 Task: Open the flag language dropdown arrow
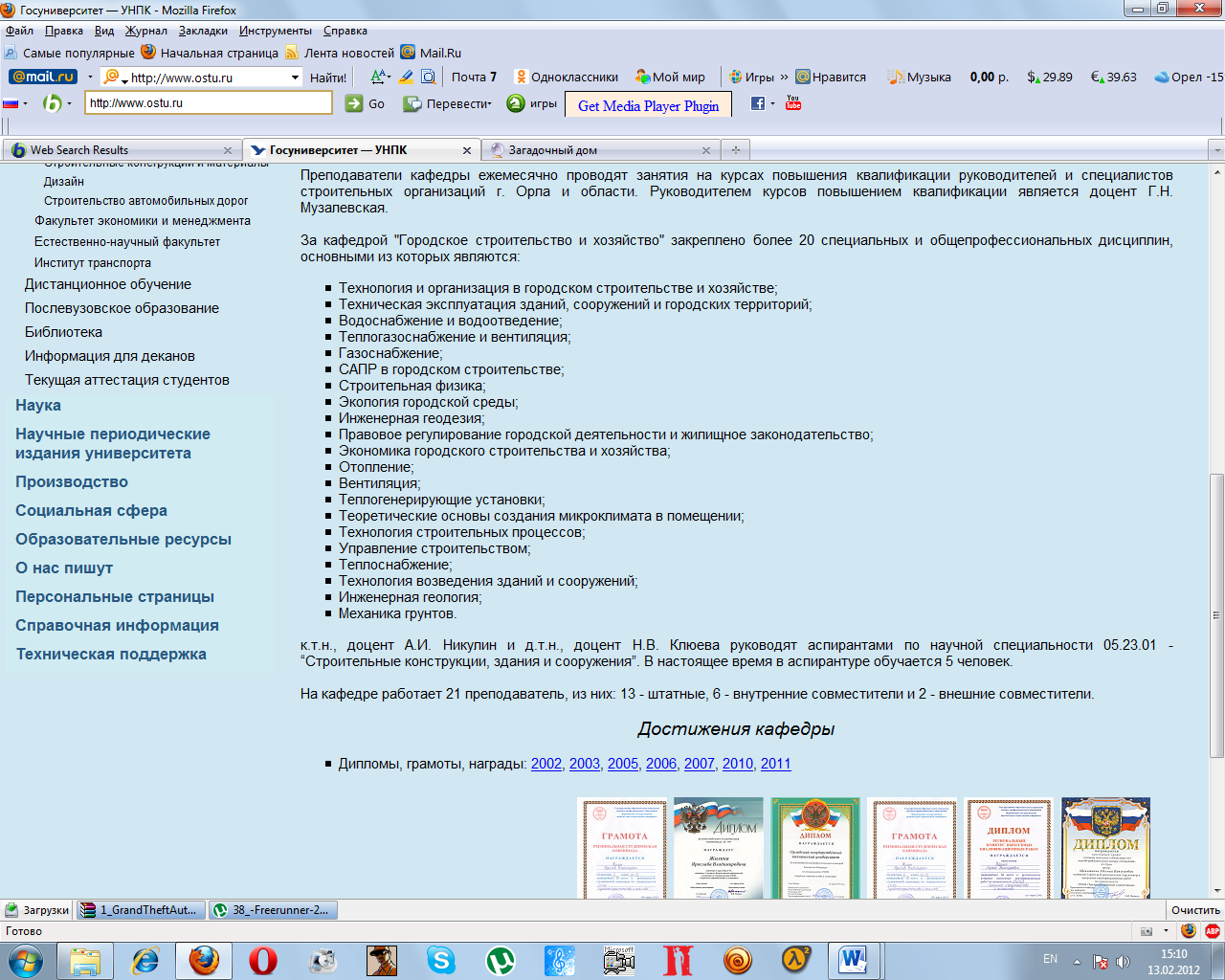coord(25,103)
